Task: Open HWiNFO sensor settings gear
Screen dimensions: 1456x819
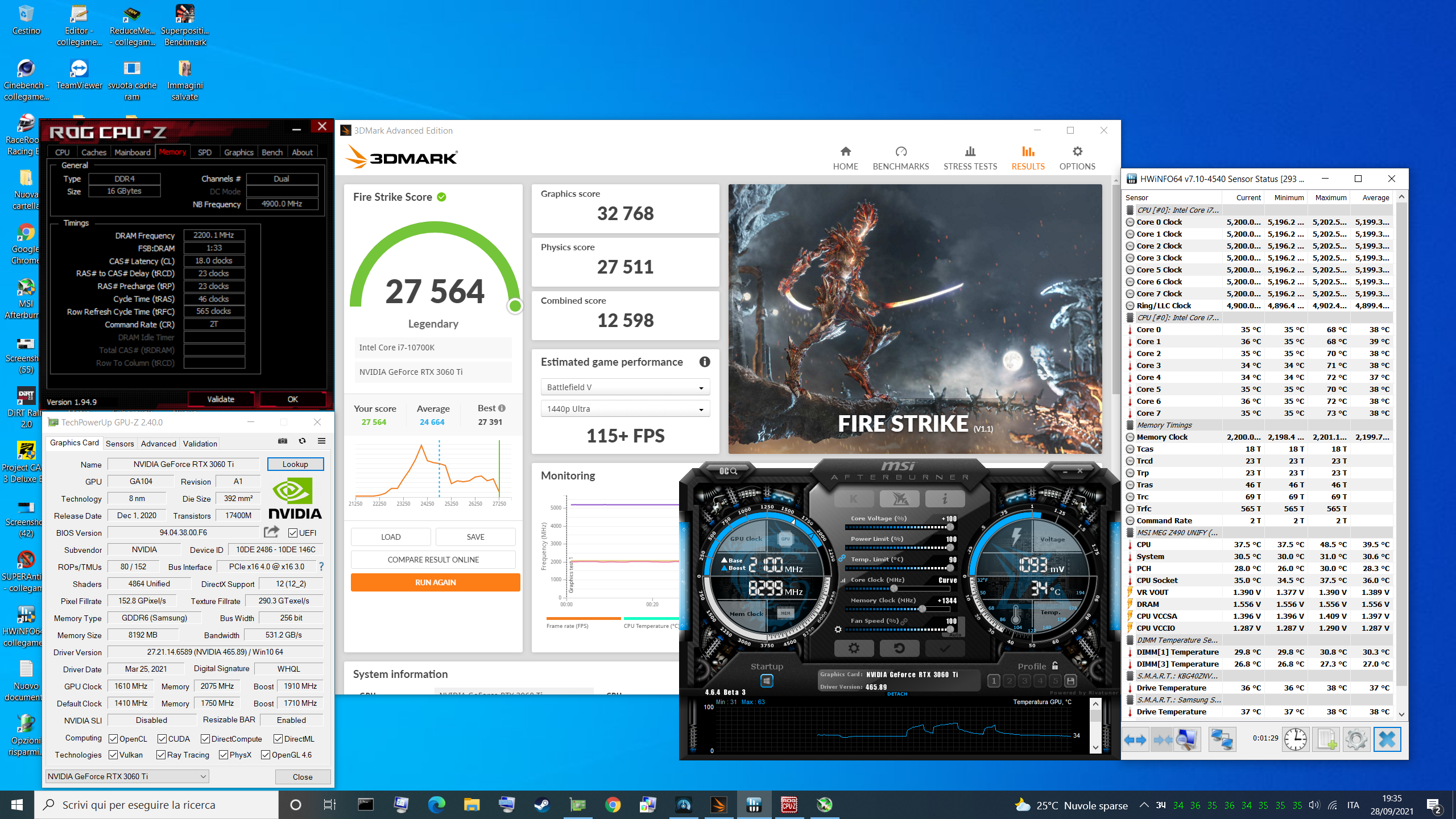Action: (x=1356, y=739)
